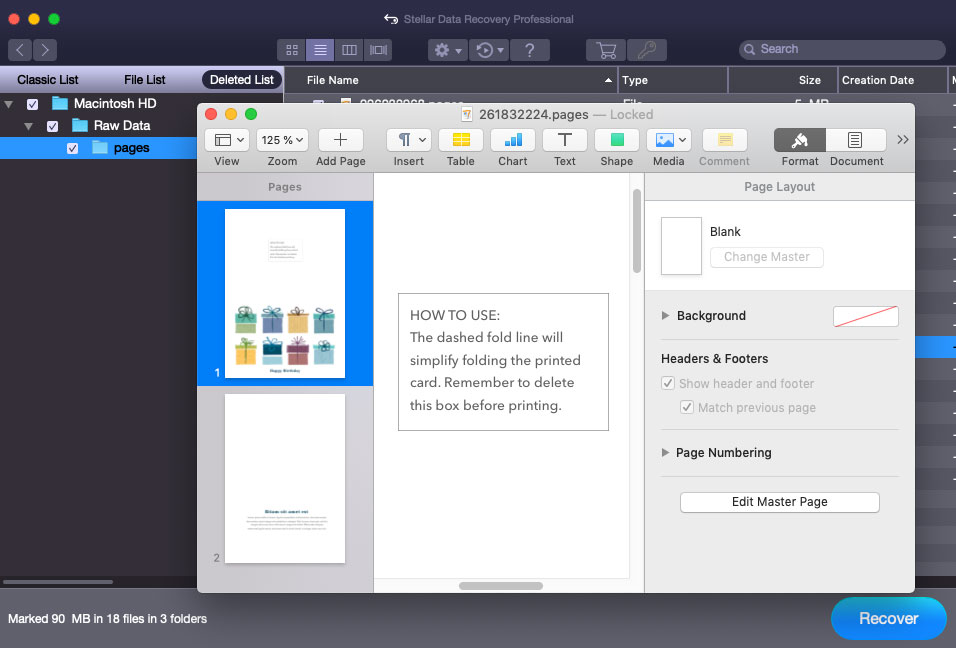Switch to the Deleted List tab
Viewport: 956px width, 648px height.
pyautogui.click(x=243, y=79)
